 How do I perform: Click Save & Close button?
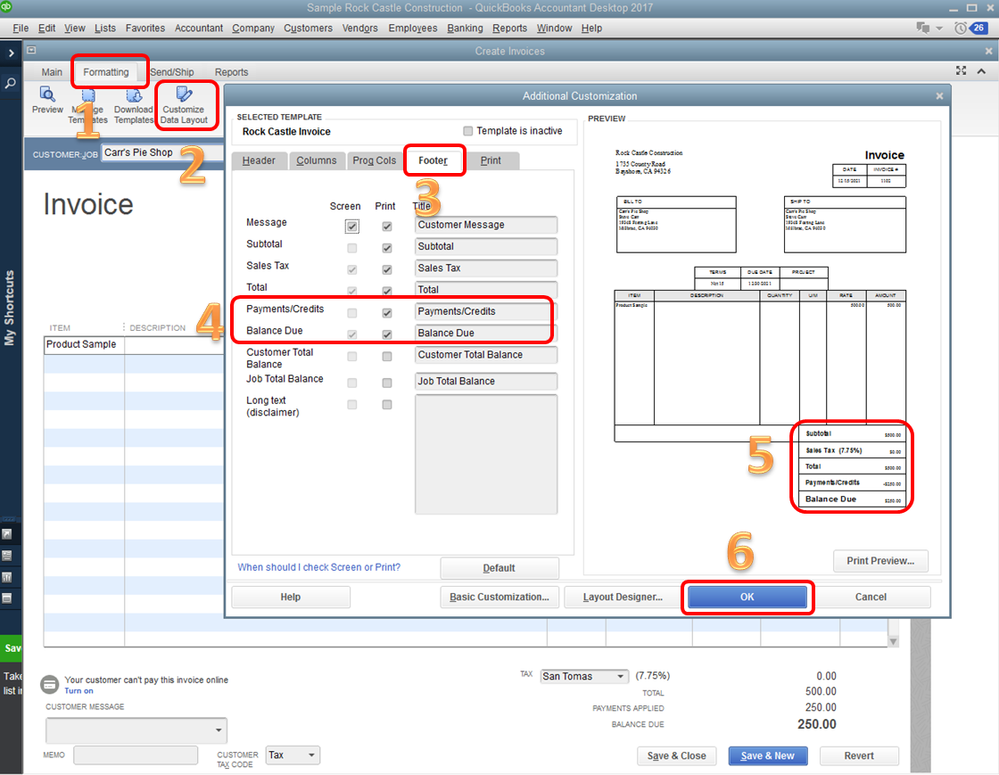[x=677, y=756]
